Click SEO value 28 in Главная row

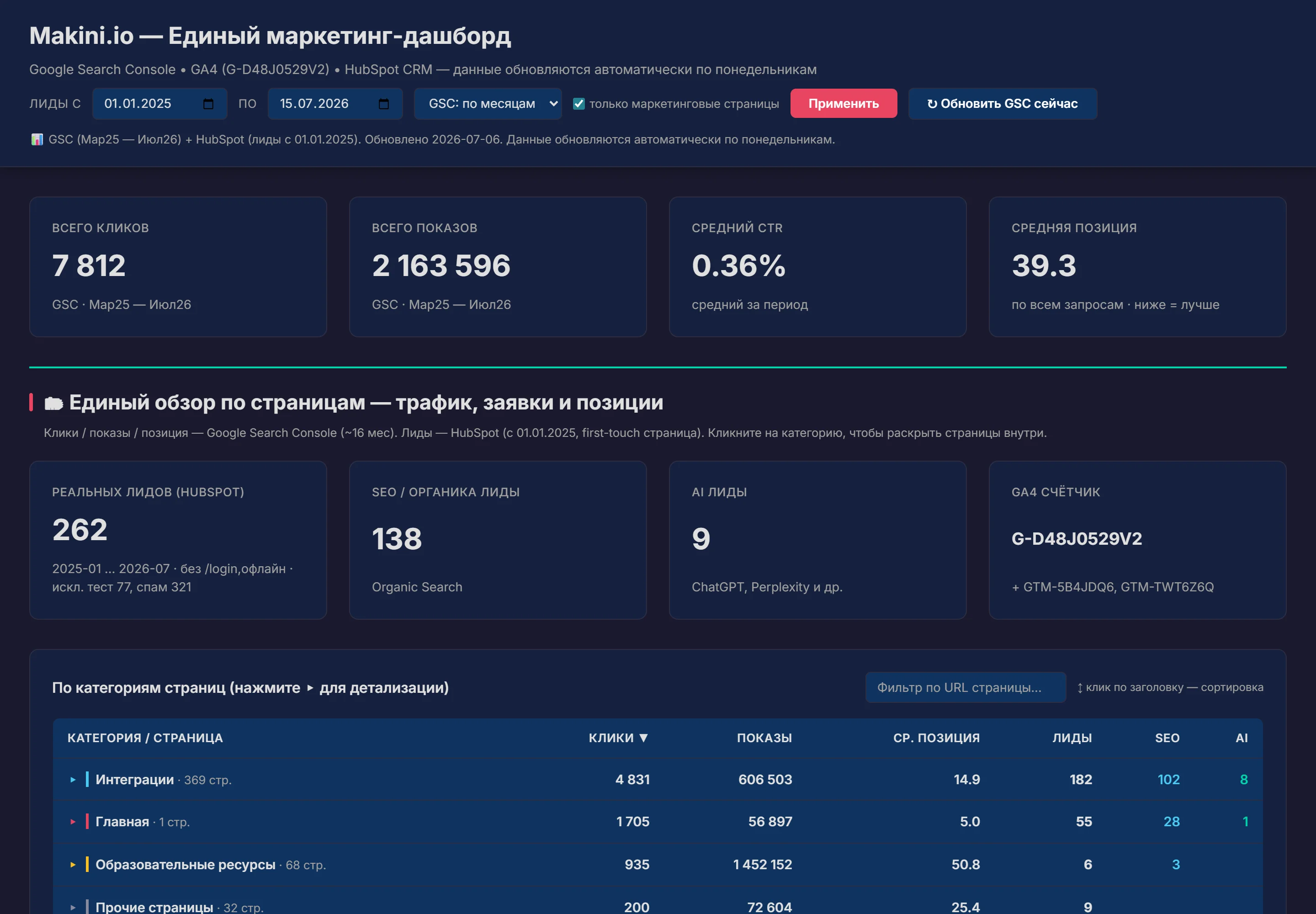coord(1171,822)
